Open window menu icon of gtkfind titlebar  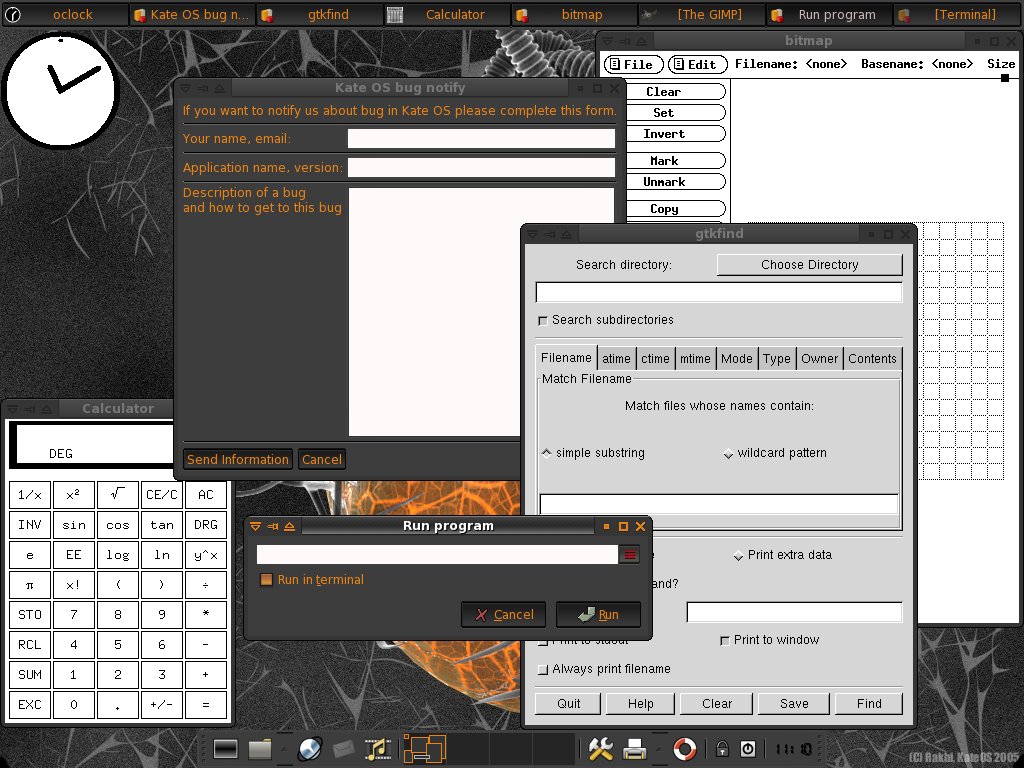(x=532, y=234)
